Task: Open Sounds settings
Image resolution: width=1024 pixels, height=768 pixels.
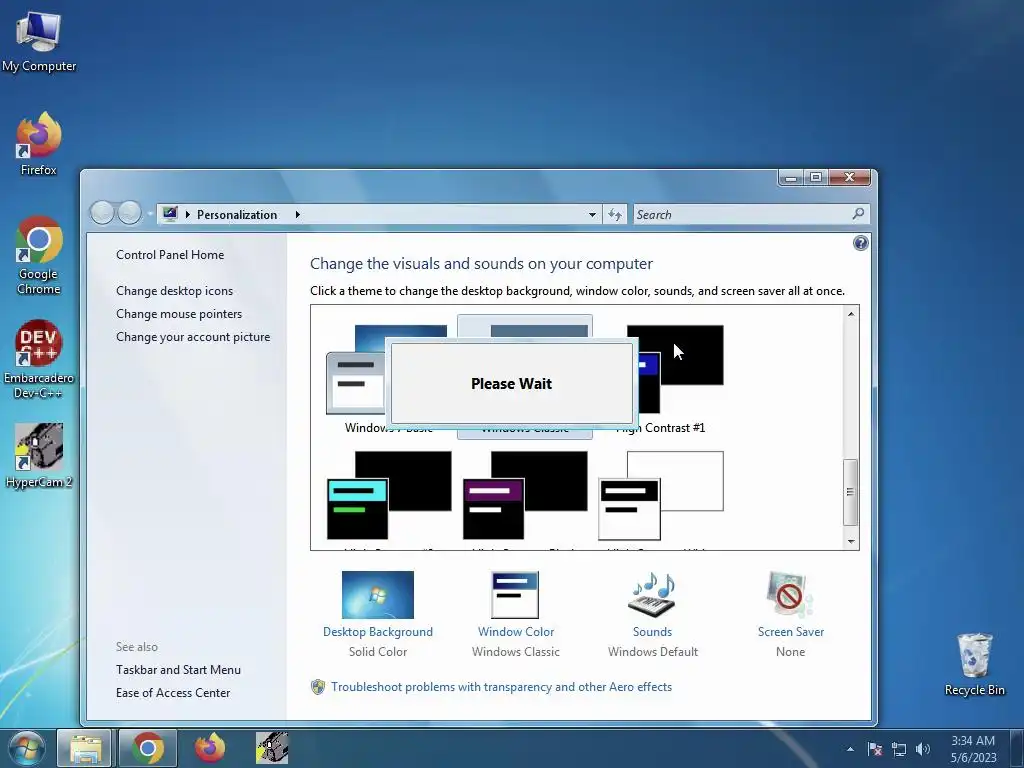Action: tap(652, 614)
